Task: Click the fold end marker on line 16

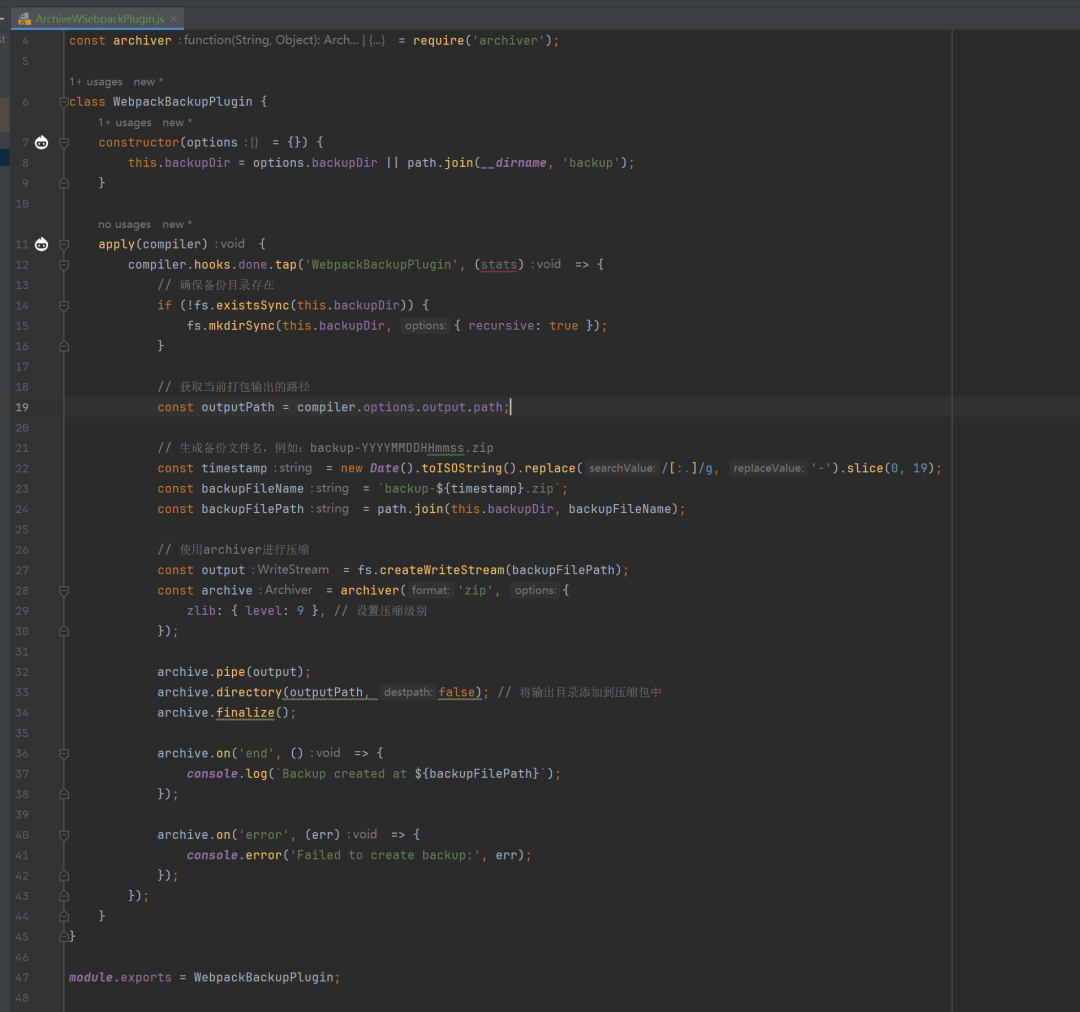Action: pyautogui.click(x=64, y=347)
